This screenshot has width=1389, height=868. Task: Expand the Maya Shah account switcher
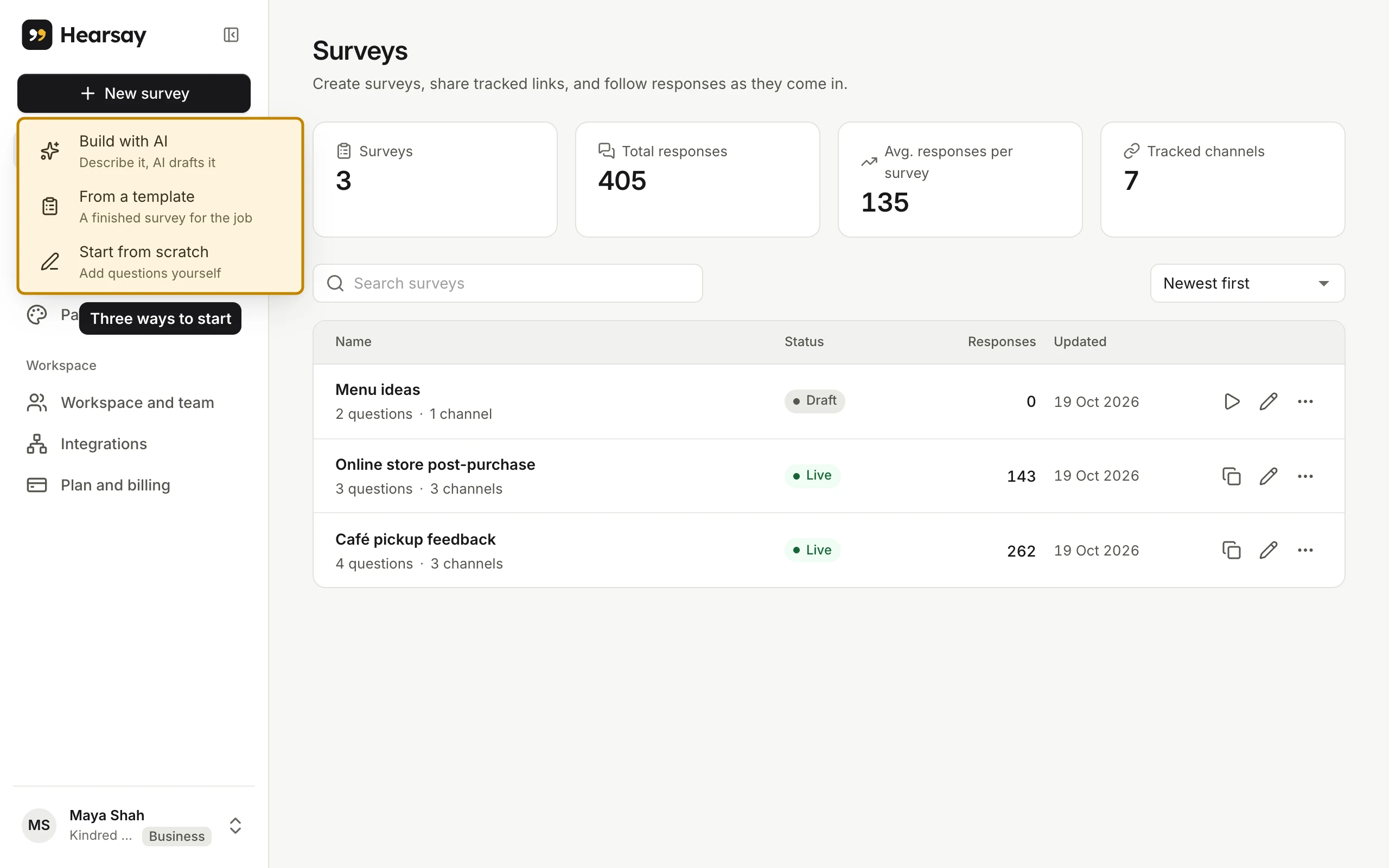pos(133,826)
